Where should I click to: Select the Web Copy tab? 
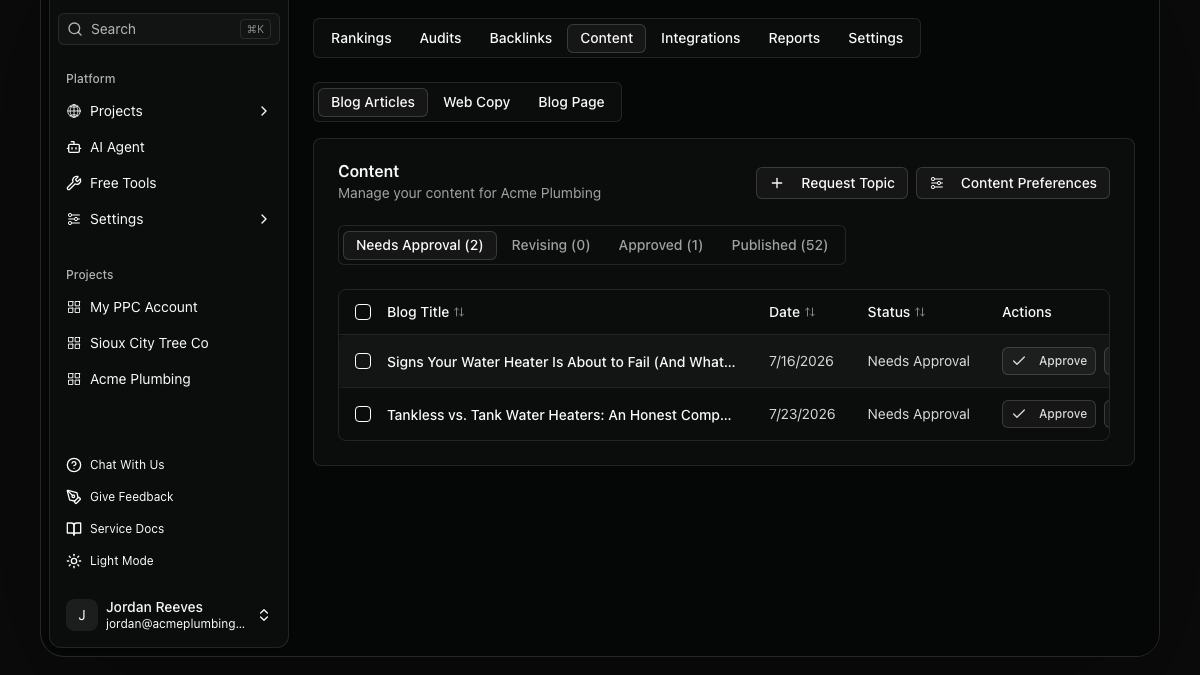(x=476, y=102)
